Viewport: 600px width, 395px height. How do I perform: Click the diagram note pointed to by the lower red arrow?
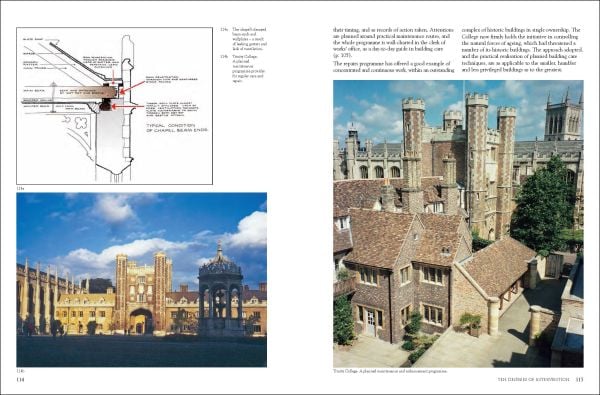172,110
